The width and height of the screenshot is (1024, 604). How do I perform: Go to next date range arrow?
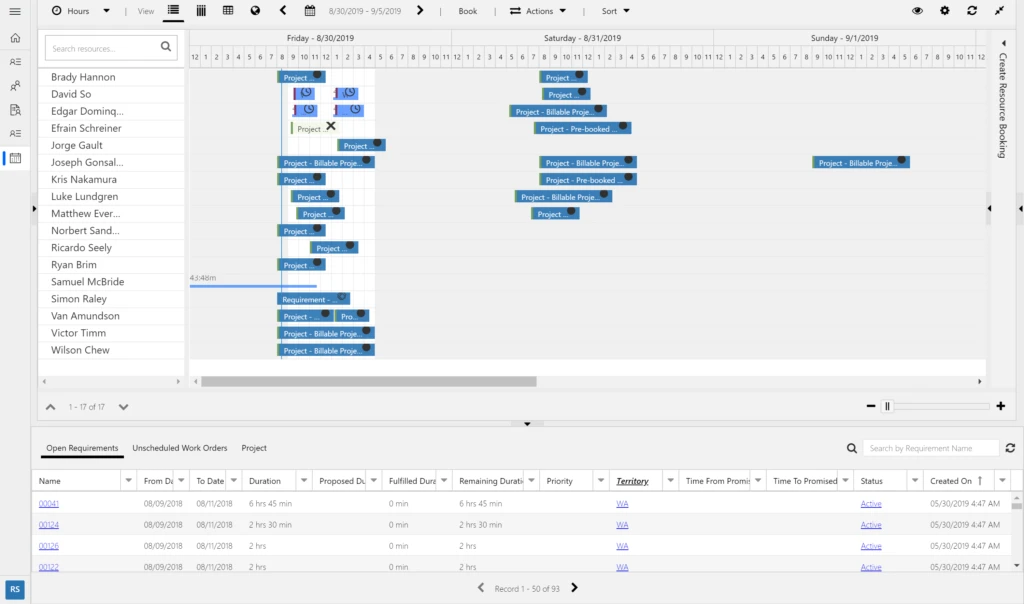(420, 11)
